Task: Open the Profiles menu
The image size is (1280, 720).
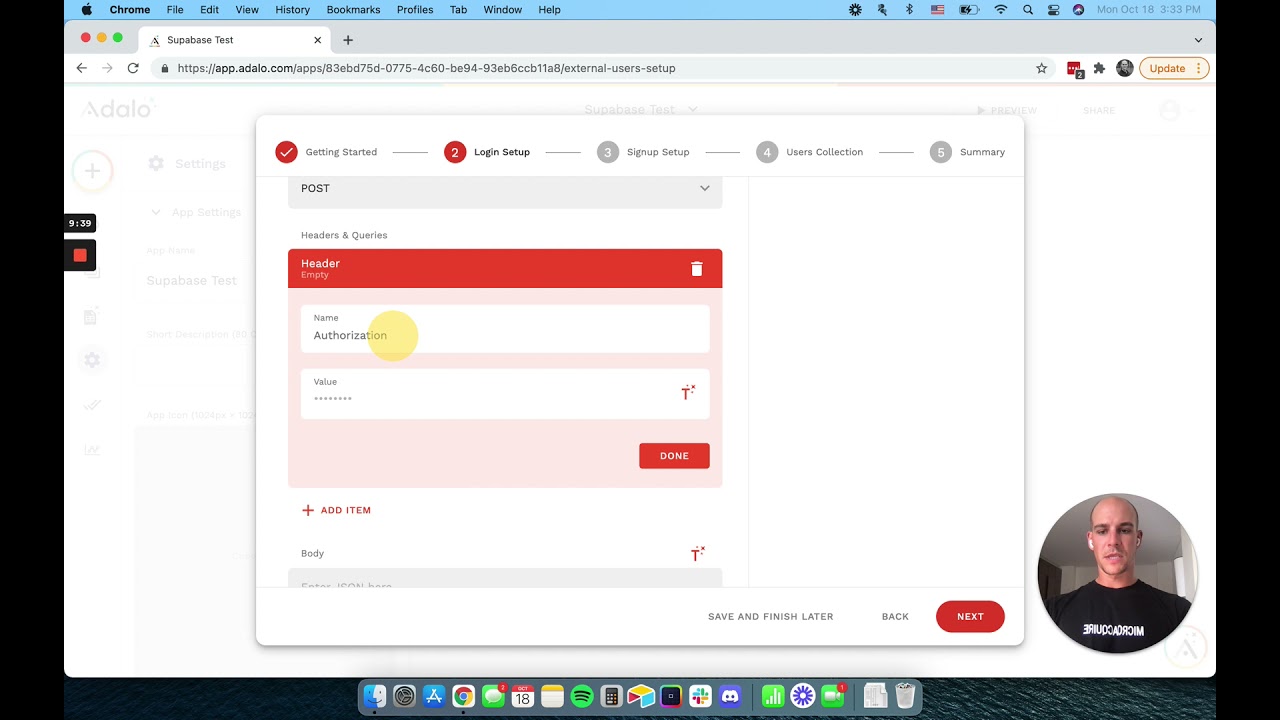Action: pos(415,9)
